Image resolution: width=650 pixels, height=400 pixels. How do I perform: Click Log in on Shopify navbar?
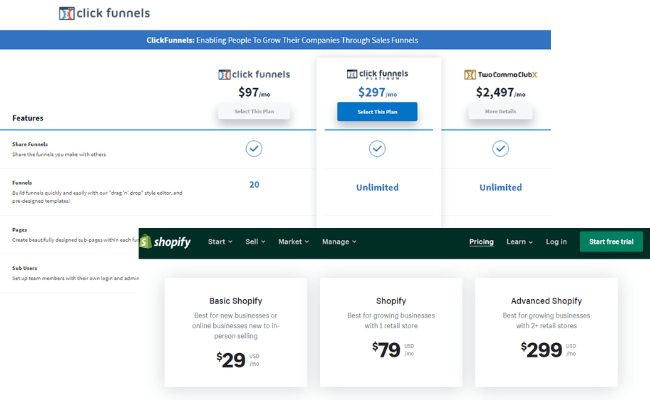click(x=556, y=242)
